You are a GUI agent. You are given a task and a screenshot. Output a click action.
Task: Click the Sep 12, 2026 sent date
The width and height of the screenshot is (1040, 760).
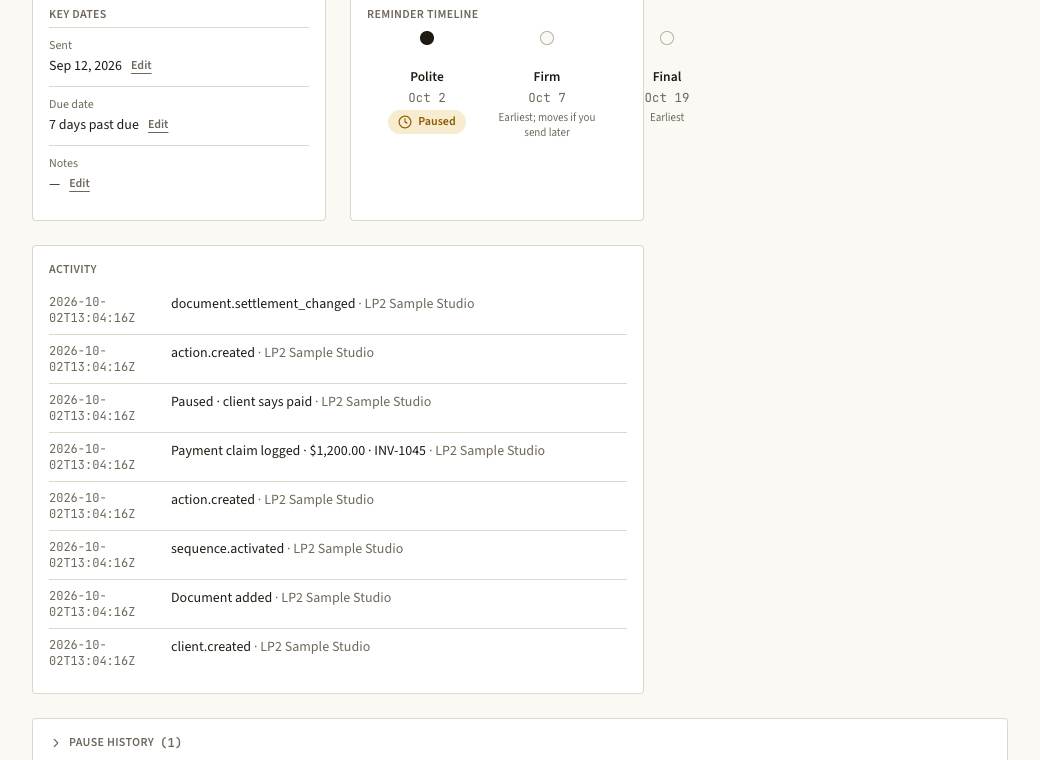pos(86,66)
